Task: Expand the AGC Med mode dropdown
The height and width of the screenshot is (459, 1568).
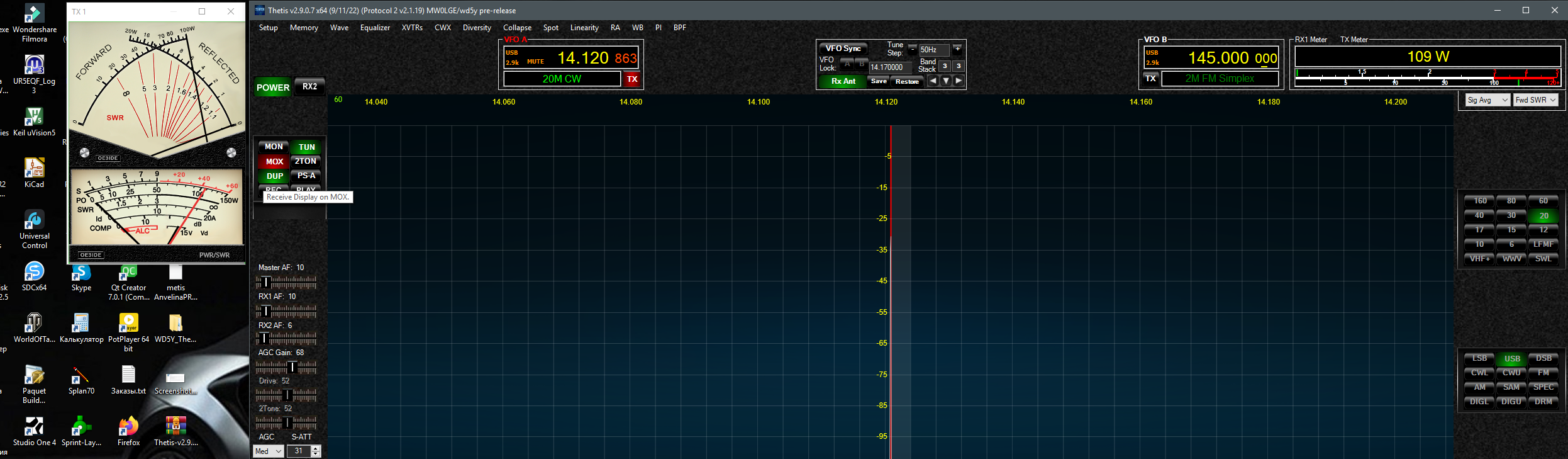Action: [268, 451]
